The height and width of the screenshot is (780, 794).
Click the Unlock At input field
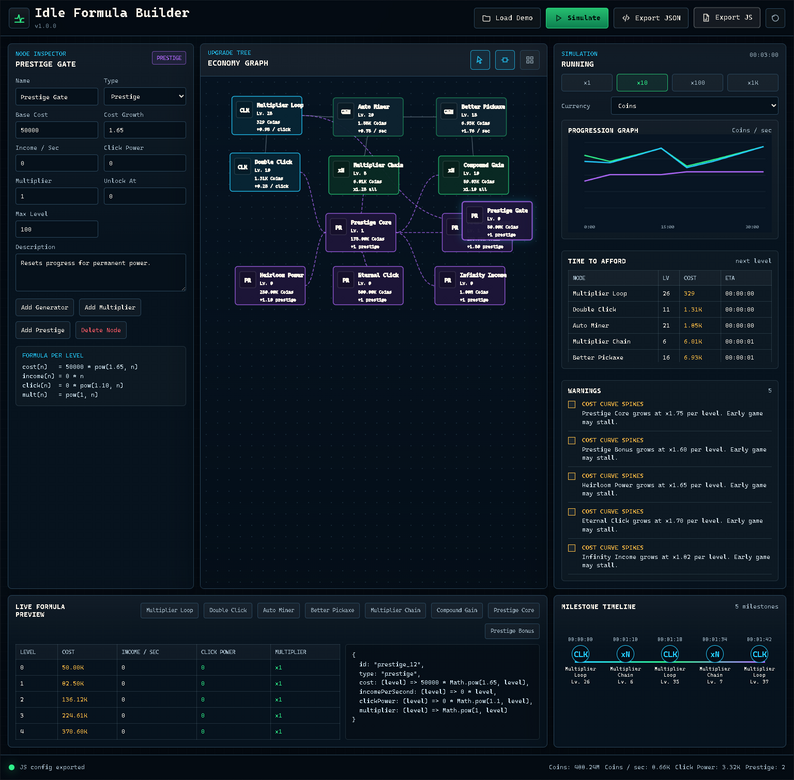pos(145,196)
